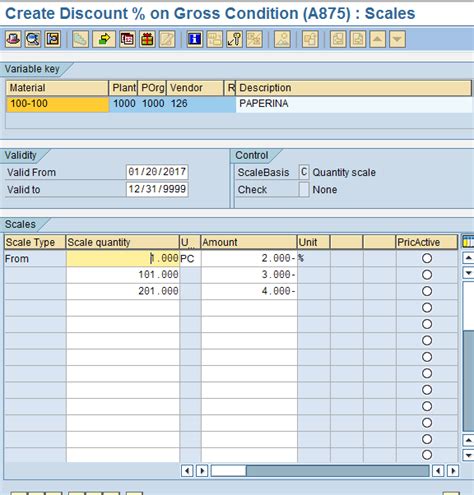Open validity periods calendar icon
The height and width of the screenshot is (495, 474).
[x=127, y=39]
